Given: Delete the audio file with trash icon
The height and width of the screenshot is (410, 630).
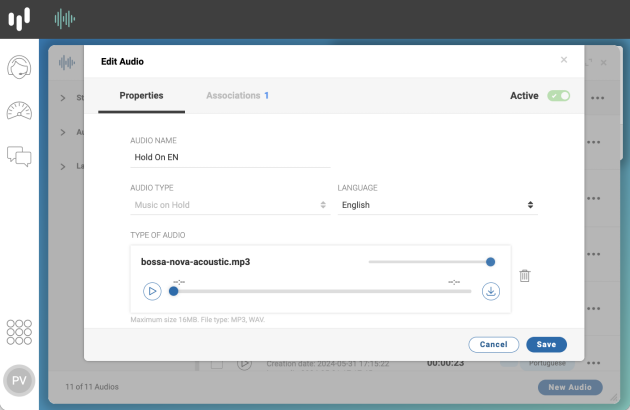Looking at the screenshot, I should [524, 276].
